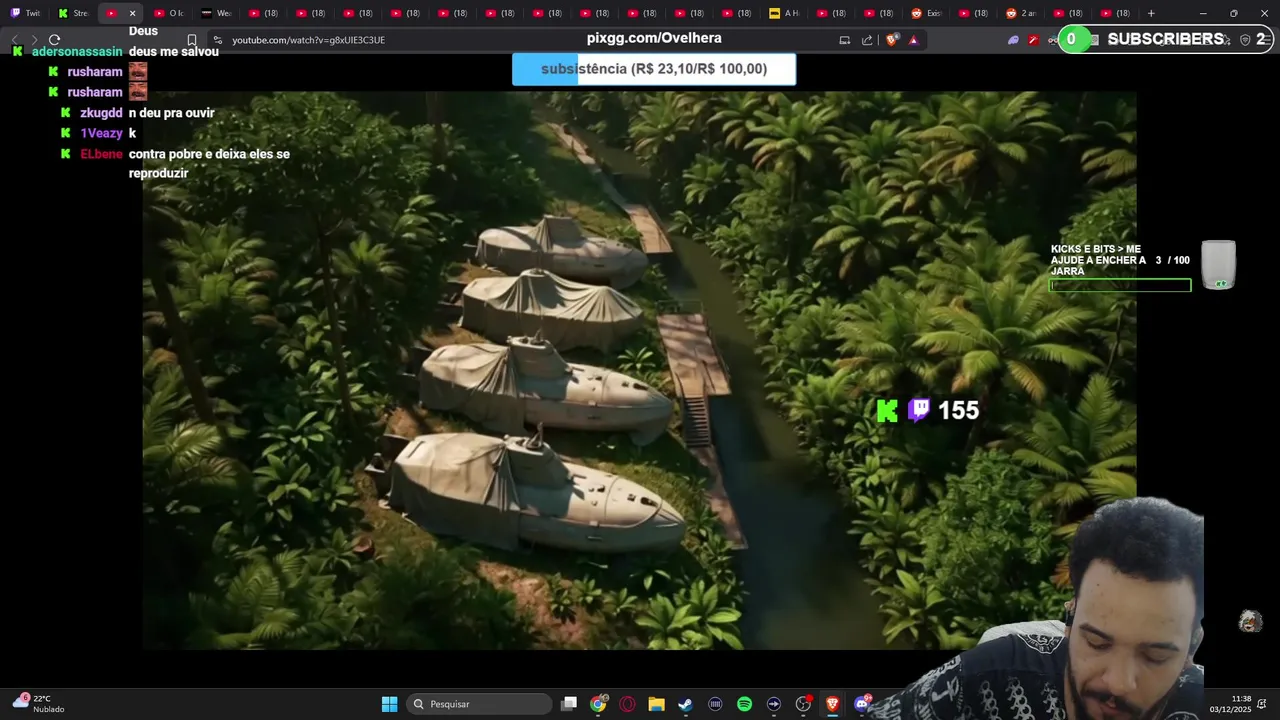Open File Explorer from the taskbar

[656, 704]
